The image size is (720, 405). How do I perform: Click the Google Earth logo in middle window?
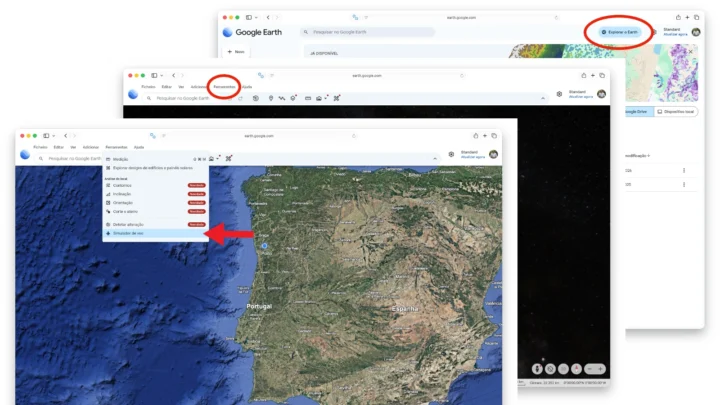pyautogui.click(x=133, y=94)
